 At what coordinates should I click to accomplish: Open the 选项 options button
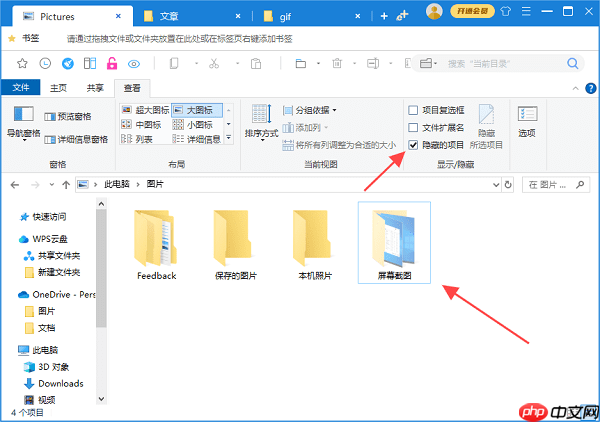527,122
